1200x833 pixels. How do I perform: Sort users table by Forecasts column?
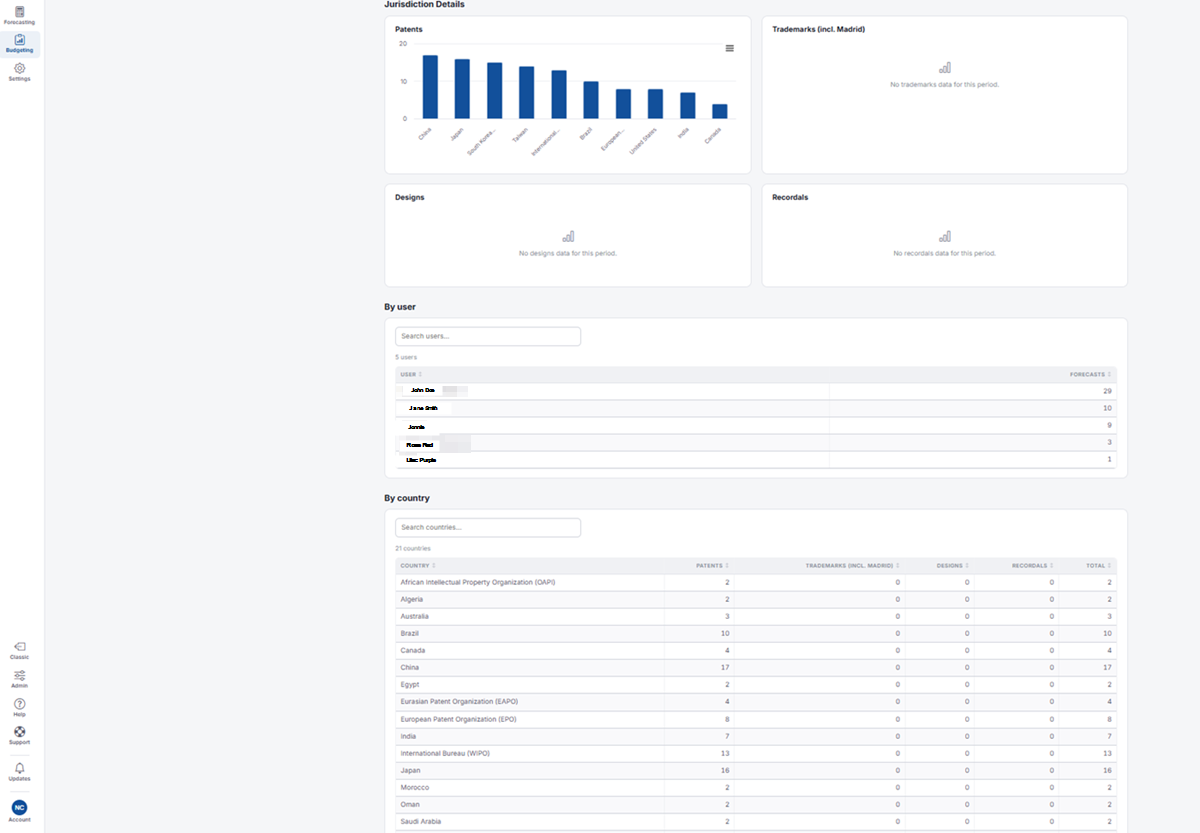tap(1091, 374)
